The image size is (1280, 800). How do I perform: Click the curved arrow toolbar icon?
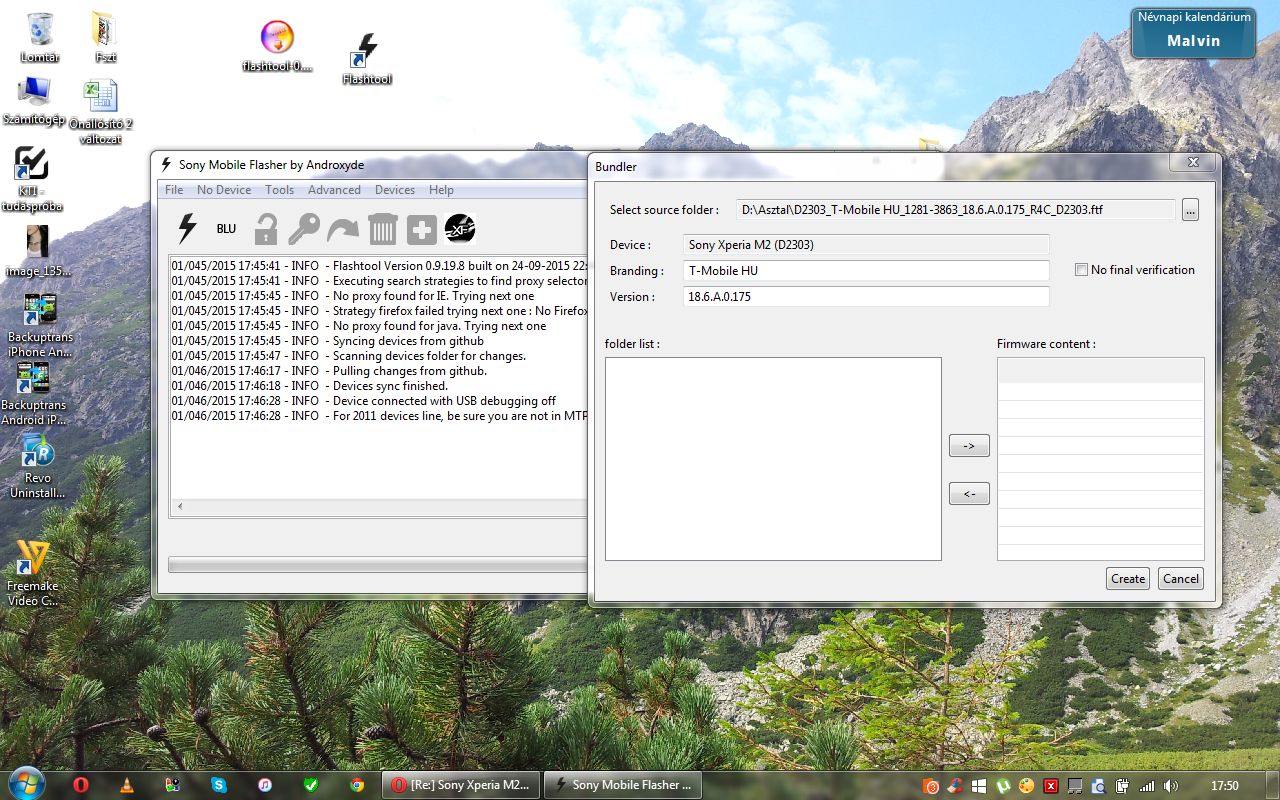(x=343, y=229)
